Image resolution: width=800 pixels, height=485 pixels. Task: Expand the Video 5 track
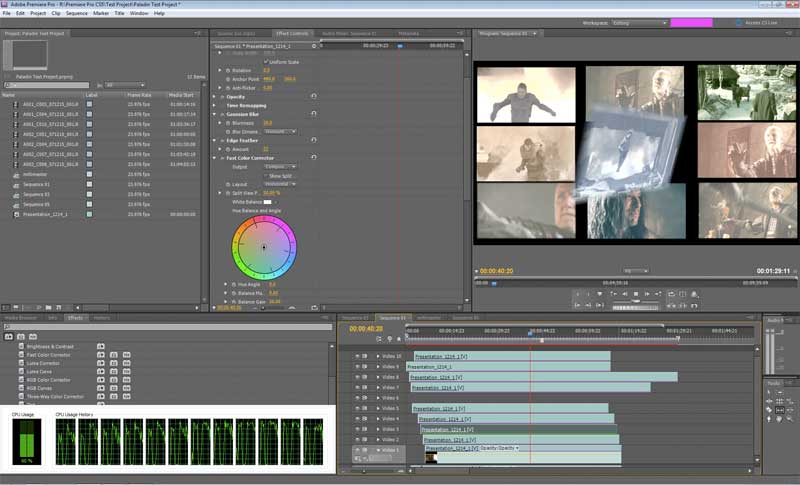pos(377,408)
